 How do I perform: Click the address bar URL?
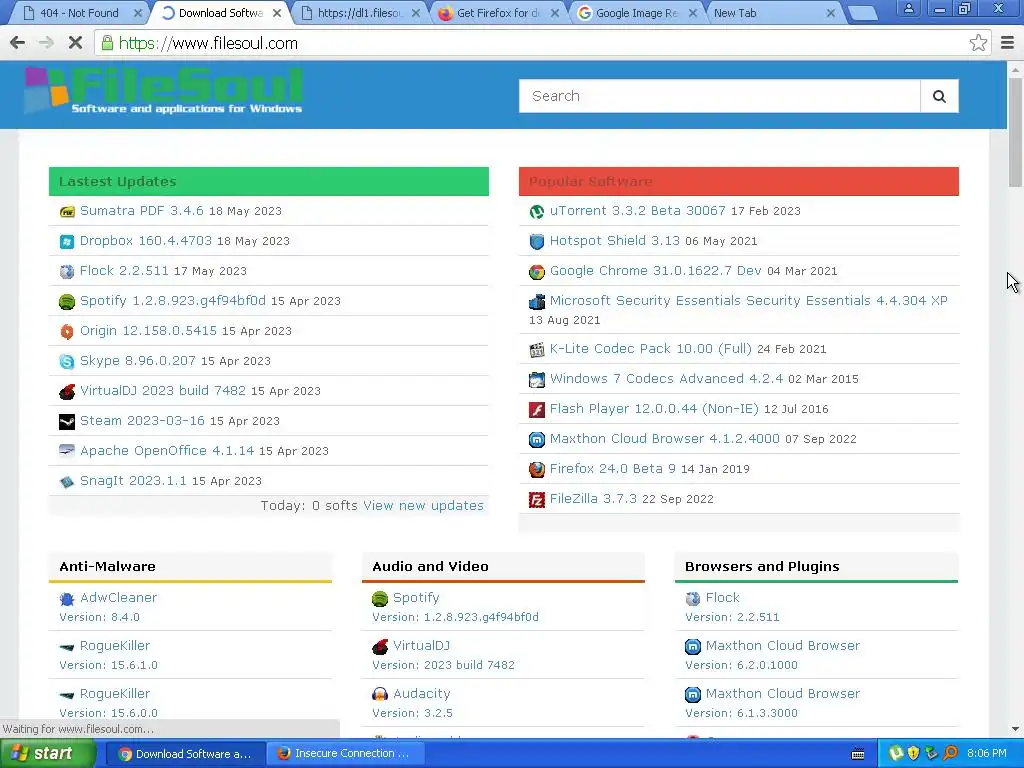tap(208, 43)
